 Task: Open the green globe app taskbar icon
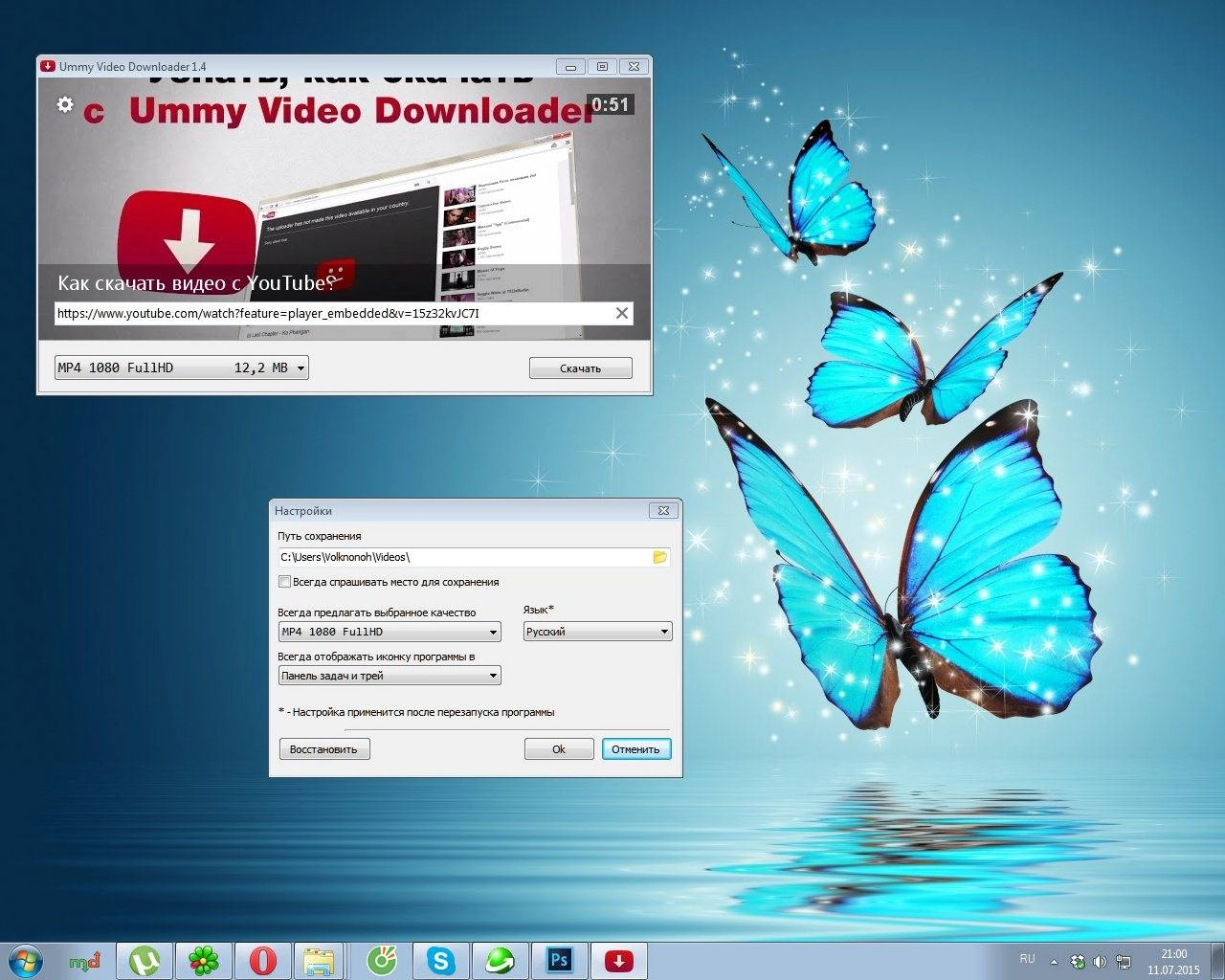[501, 961]
